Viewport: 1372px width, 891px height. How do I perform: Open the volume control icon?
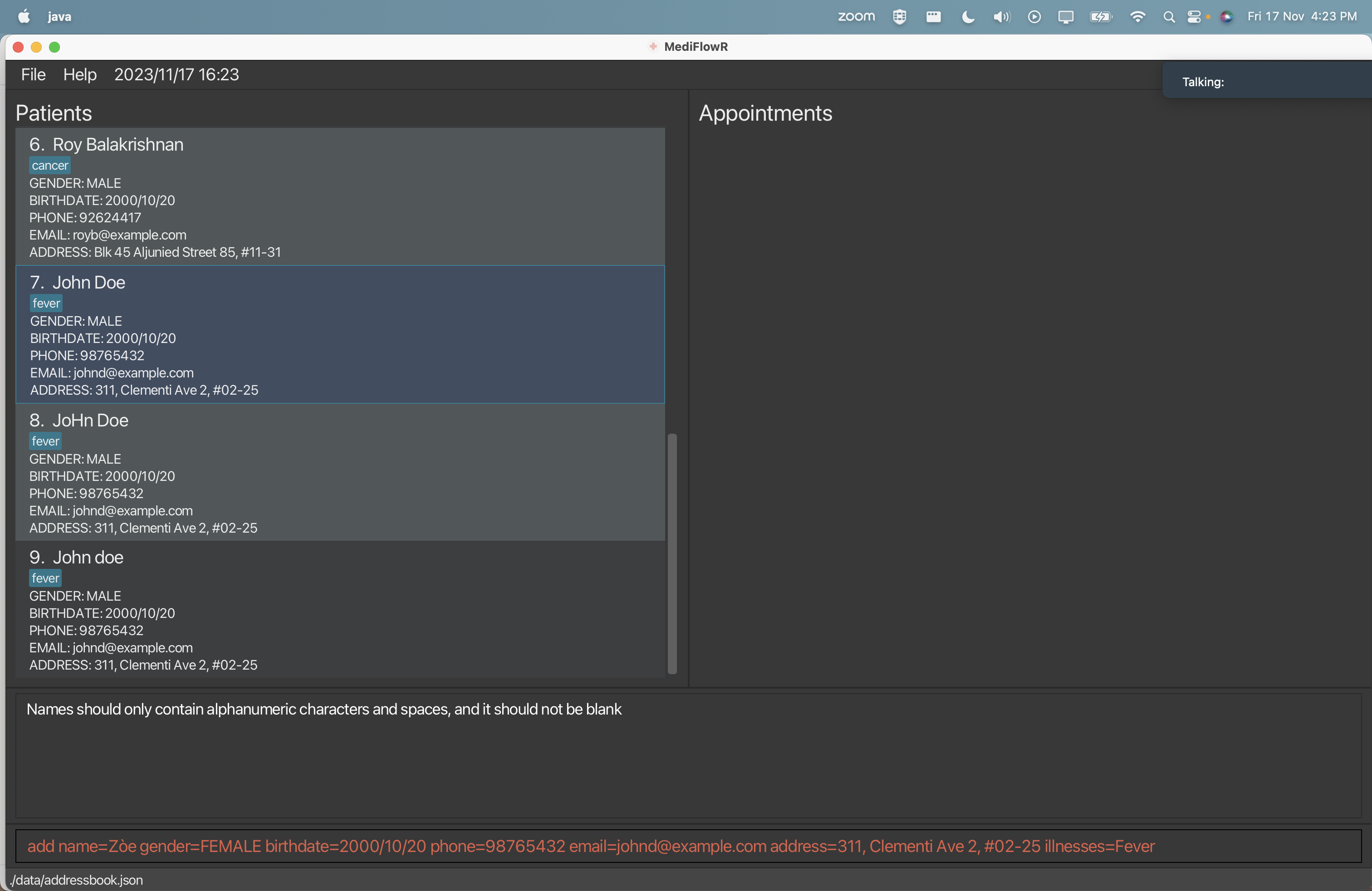(x=1001, y=17)
